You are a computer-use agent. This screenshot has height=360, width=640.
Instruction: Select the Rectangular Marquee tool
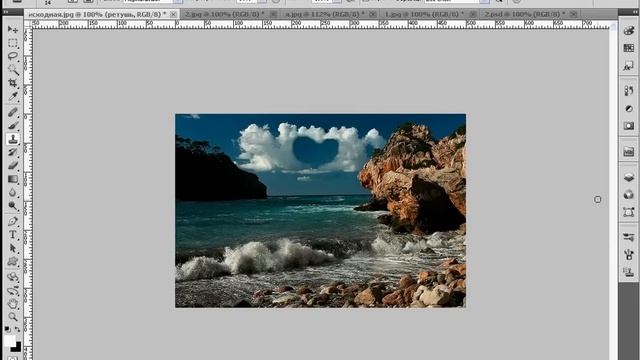[x=13, y=43]
